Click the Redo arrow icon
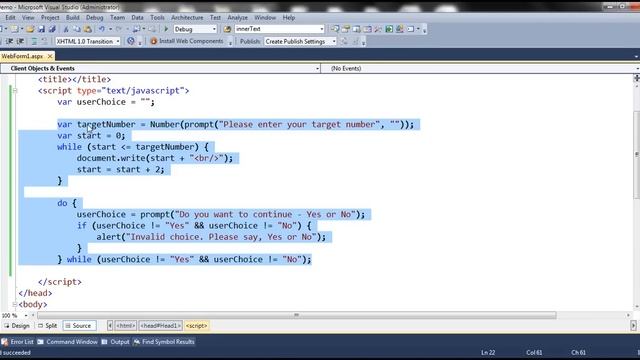 [x=119, y=29]
